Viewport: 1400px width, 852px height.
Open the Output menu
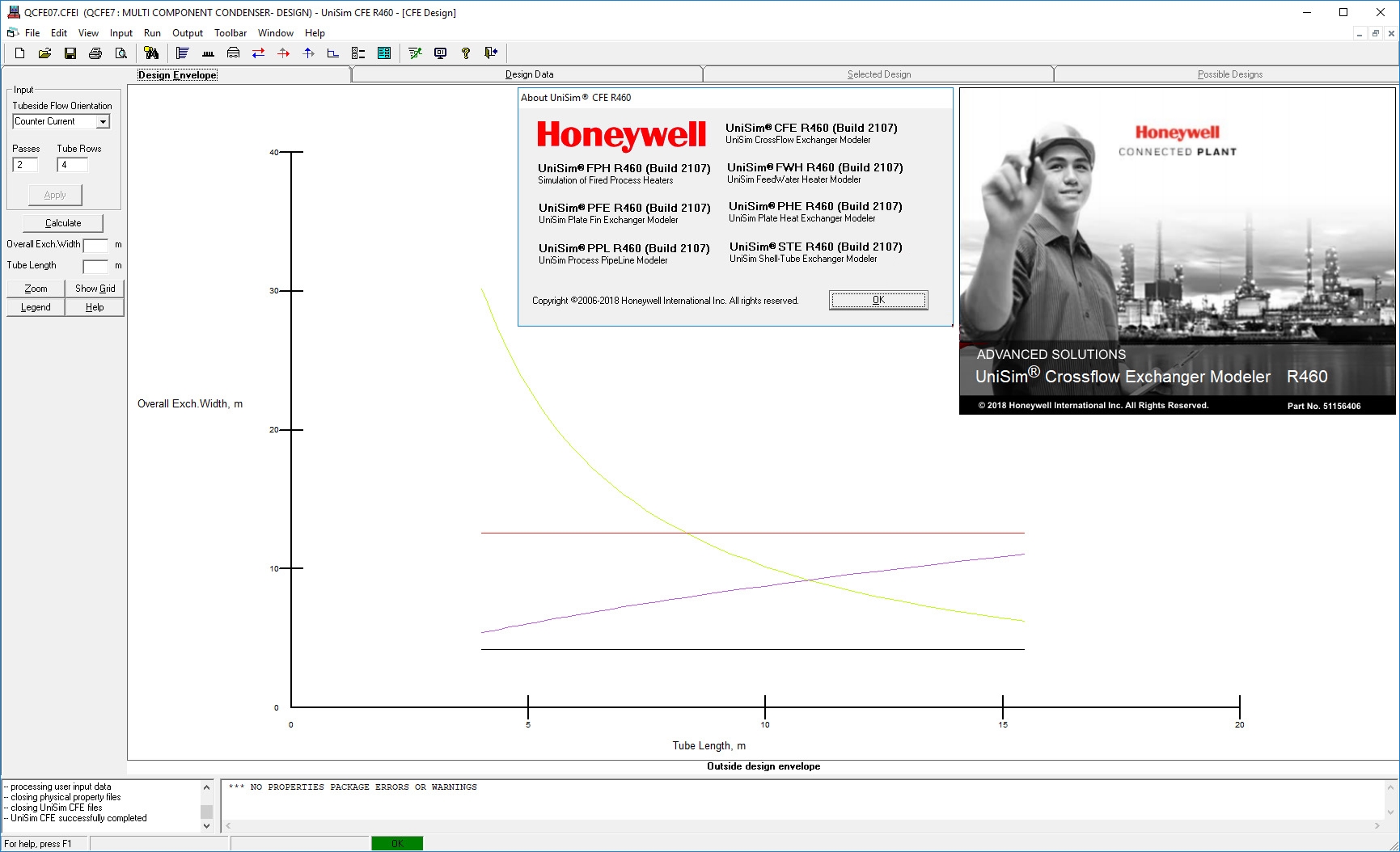click(x=188, y=33)
